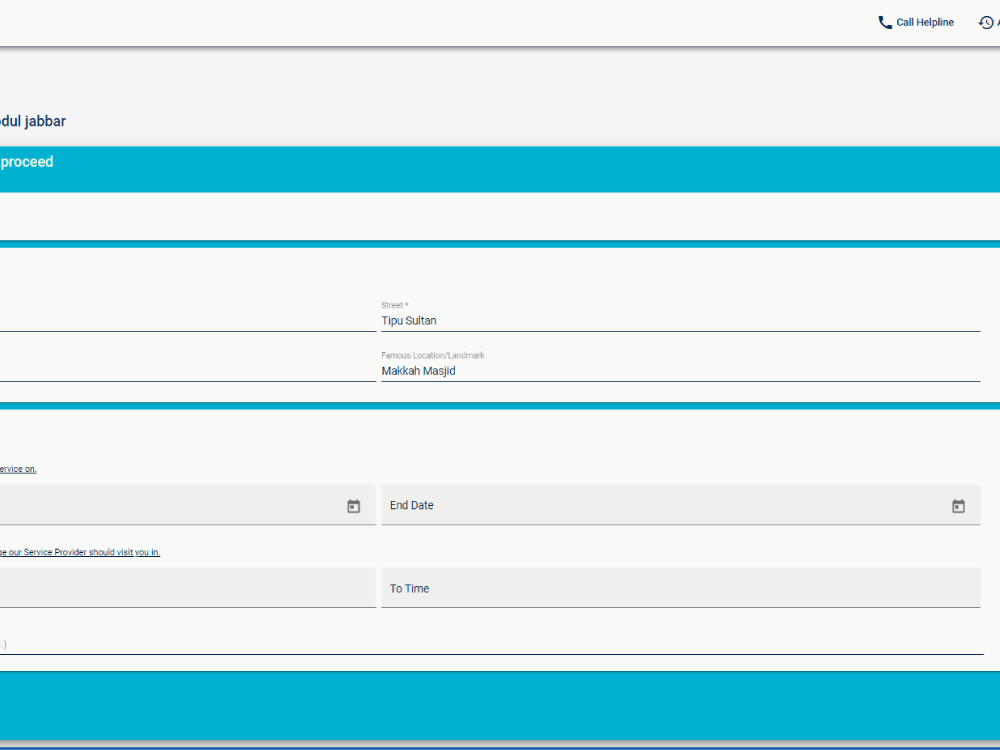The height and width of the screenshot is (750, 1000).
Task: Open the To Time picker field
Action: pyautogui.click(x=680, y=588)
